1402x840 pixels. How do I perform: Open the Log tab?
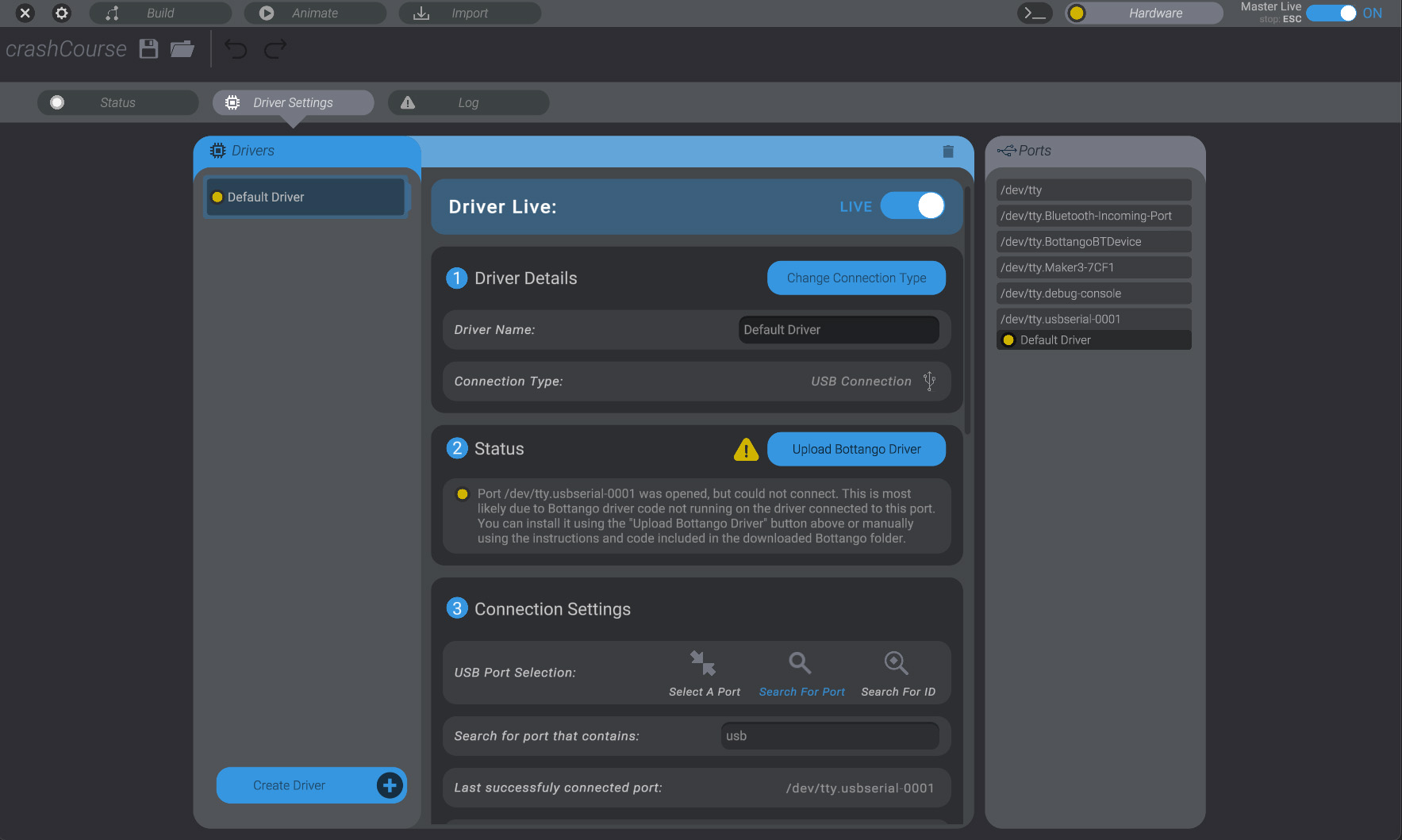[467, 102]
